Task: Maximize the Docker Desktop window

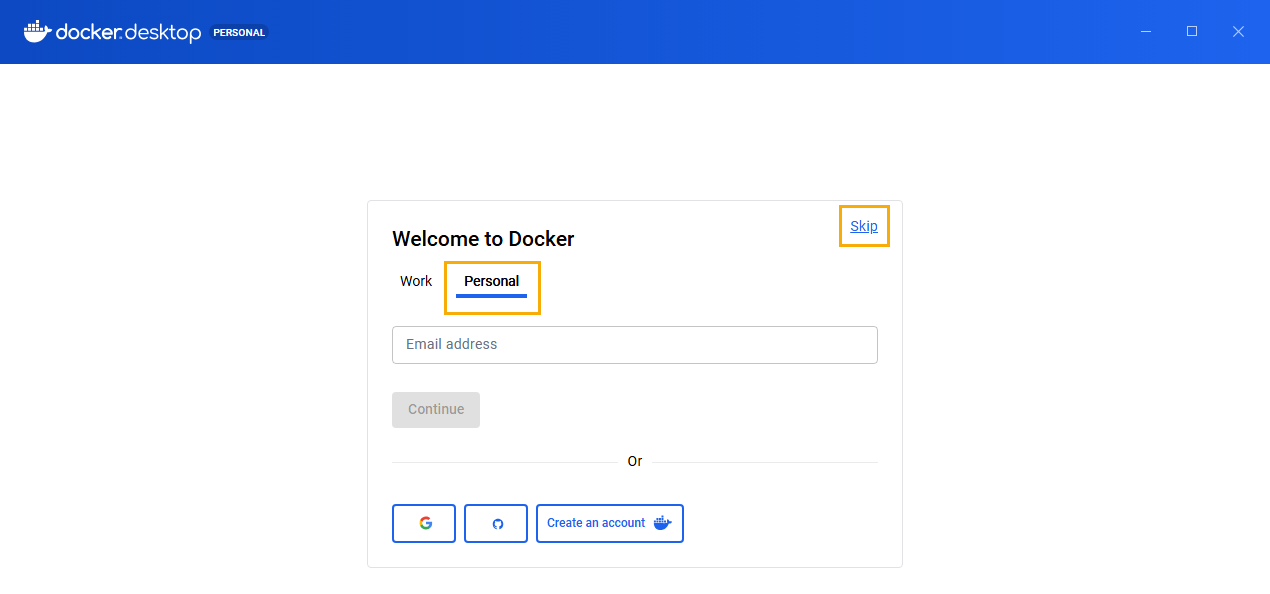Action: tap(1192, 32)
